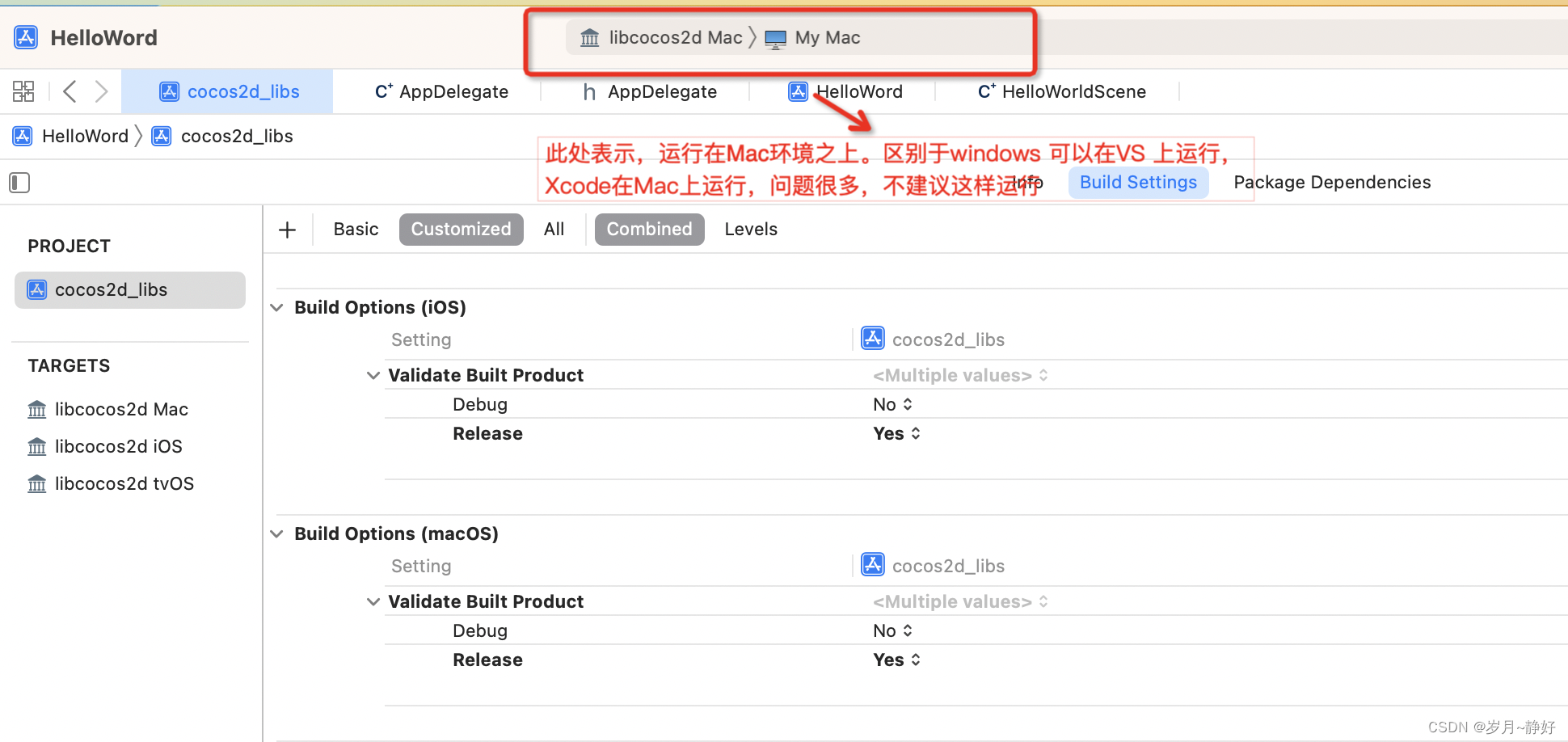Select the Release row under macOS options
1568x742 pixels.
coord(976,660)
